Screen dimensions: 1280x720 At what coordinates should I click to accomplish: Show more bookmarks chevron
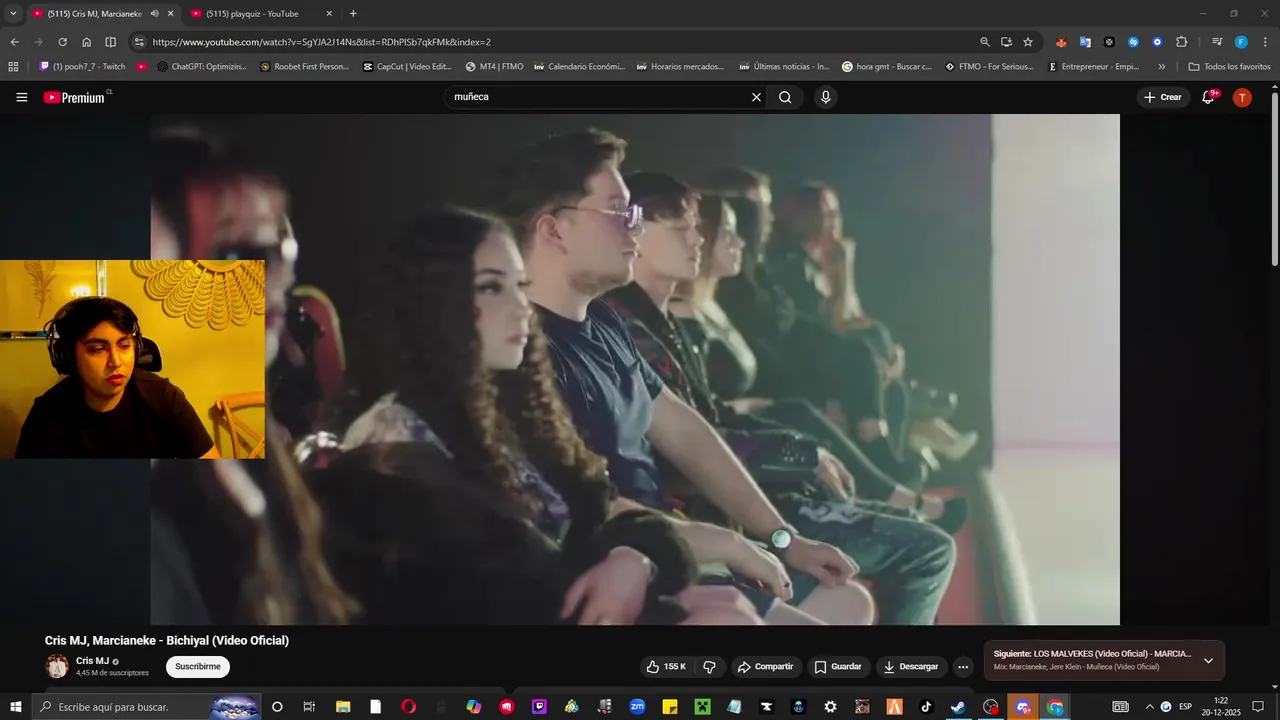pos(1161,67)
